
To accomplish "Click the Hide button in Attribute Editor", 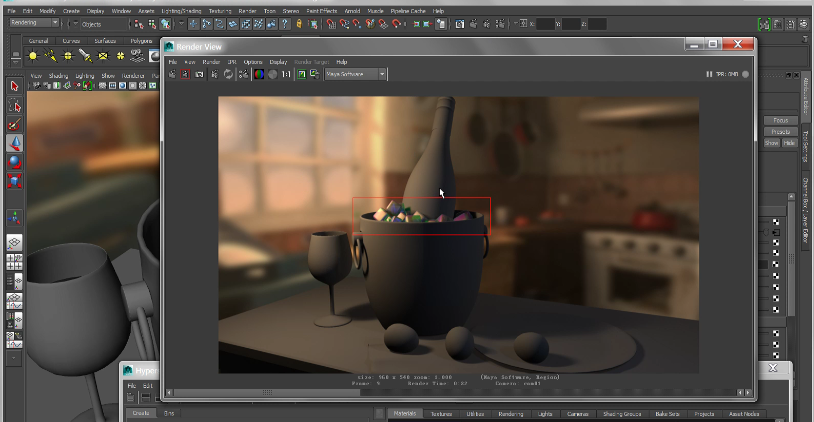I will coord(789,143).
